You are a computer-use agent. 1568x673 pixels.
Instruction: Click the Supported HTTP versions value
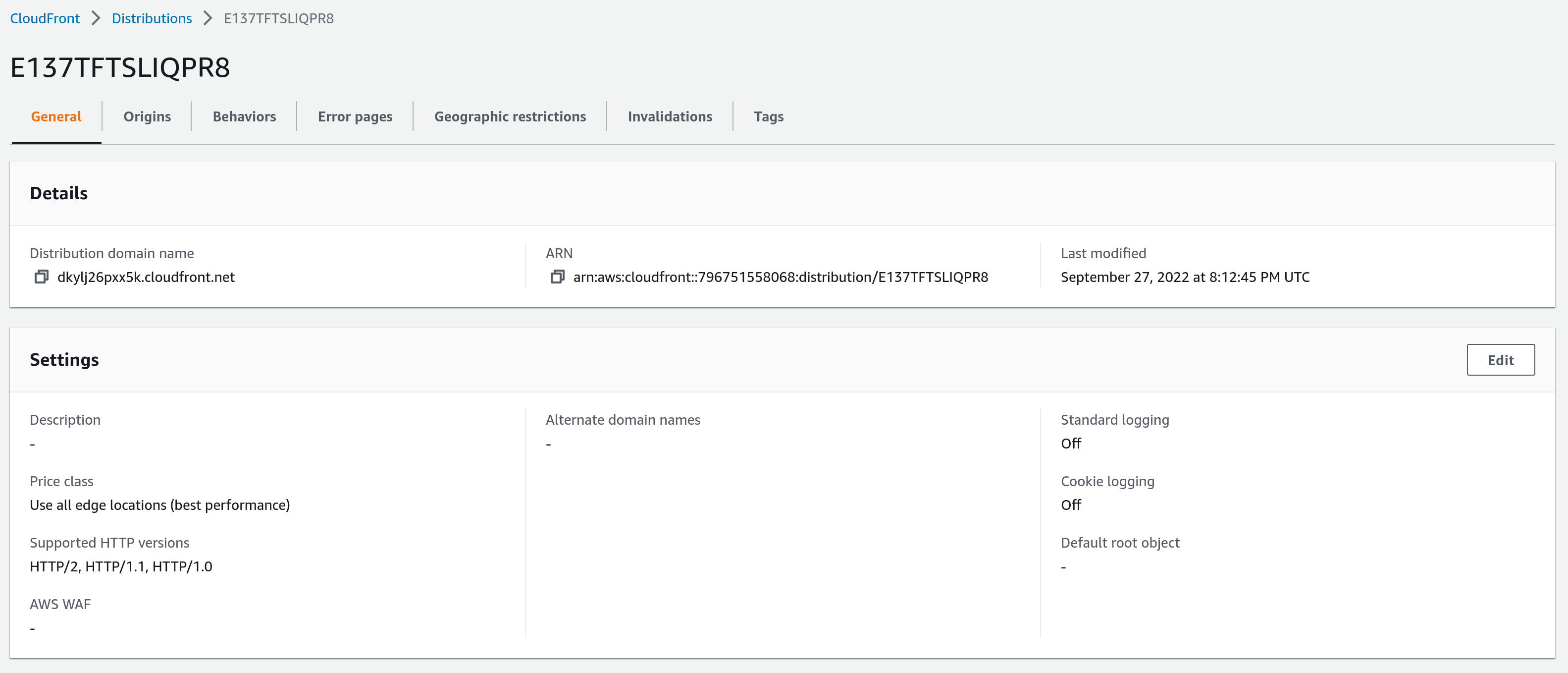click(x=120, y=566)
